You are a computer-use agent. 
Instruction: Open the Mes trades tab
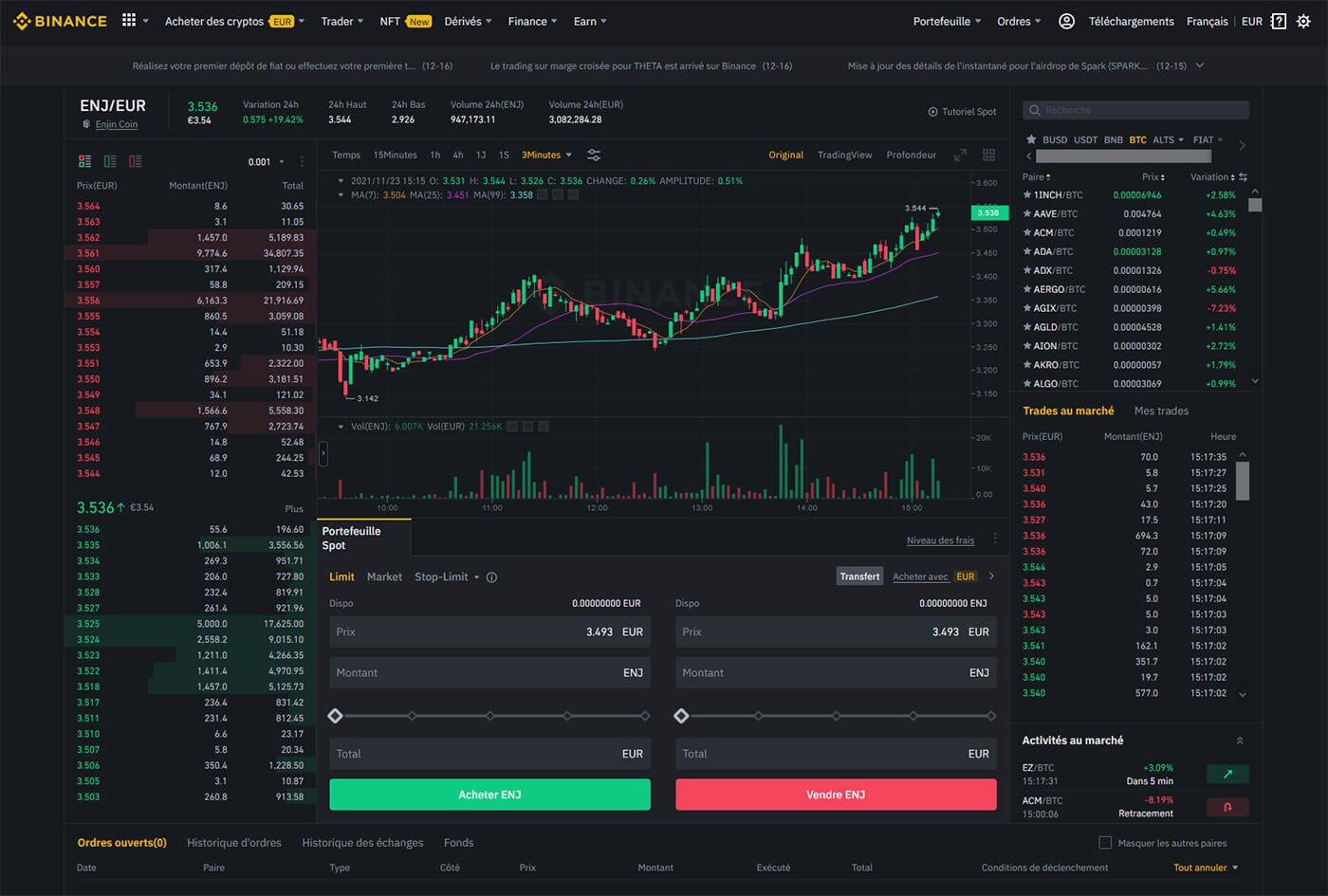click(x=1161, y=411)
